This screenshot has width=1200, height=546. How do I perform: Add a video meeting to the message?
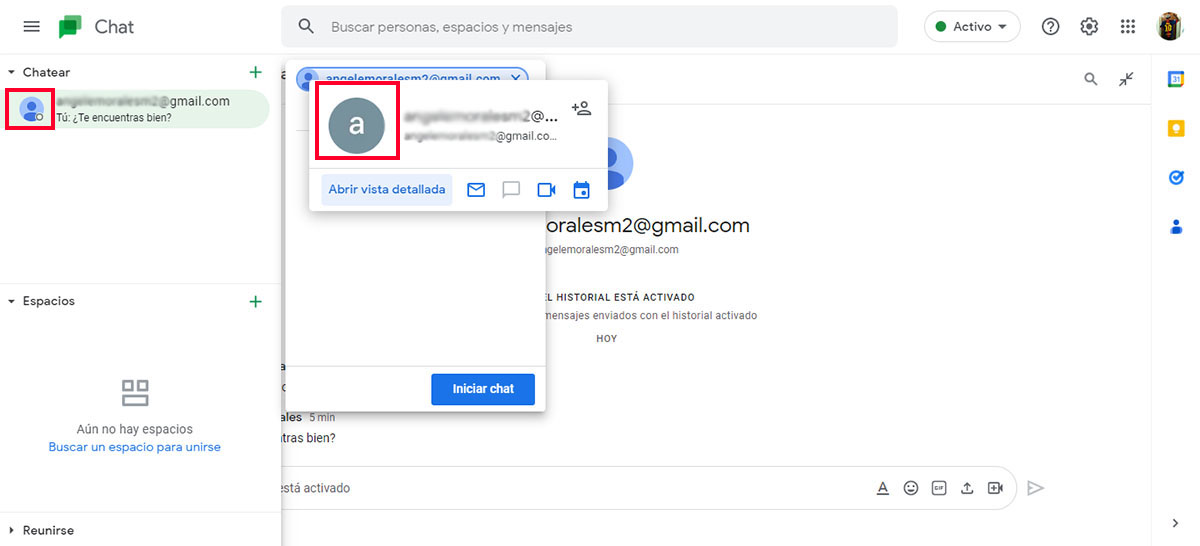coord(995,488)
